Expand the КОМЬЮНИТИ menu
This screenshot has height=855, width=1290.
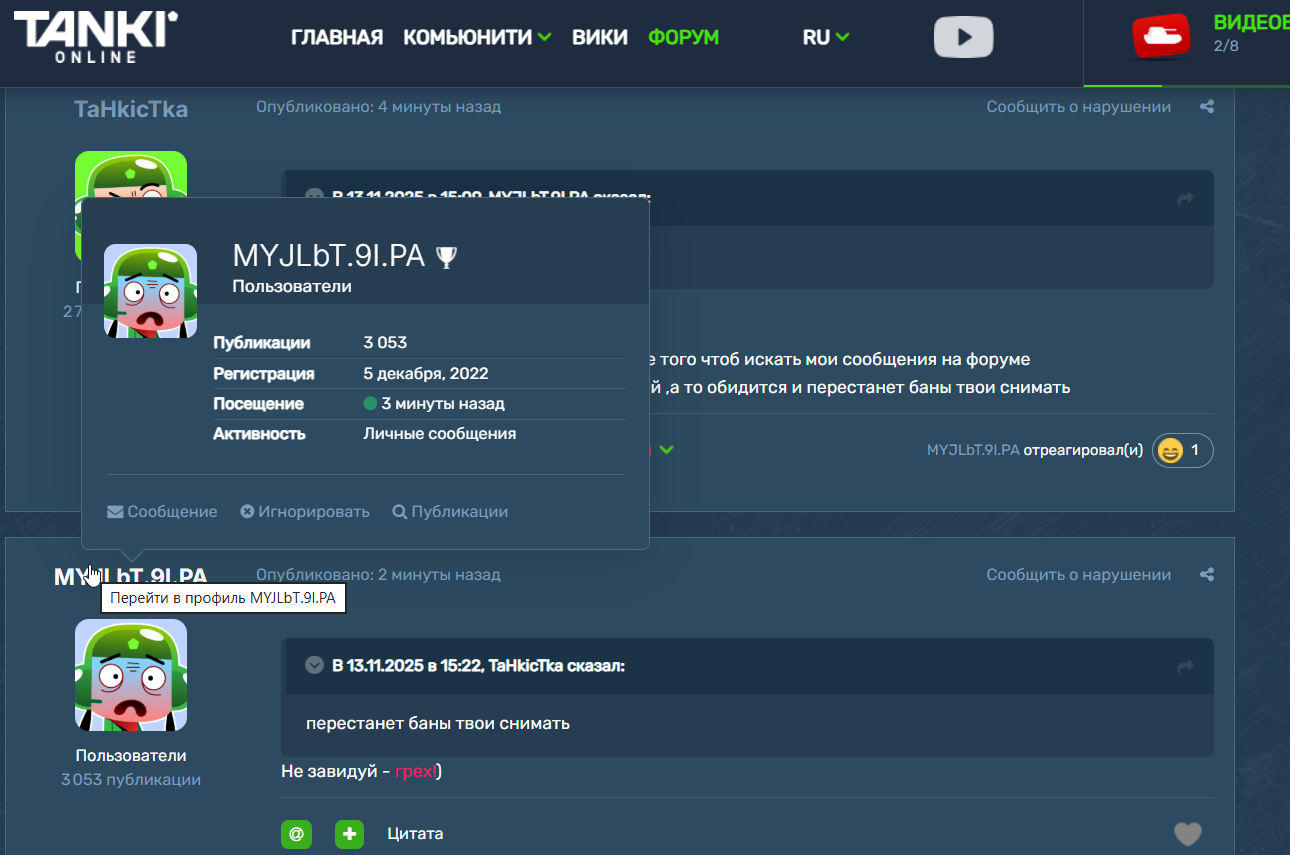[477, 37]
